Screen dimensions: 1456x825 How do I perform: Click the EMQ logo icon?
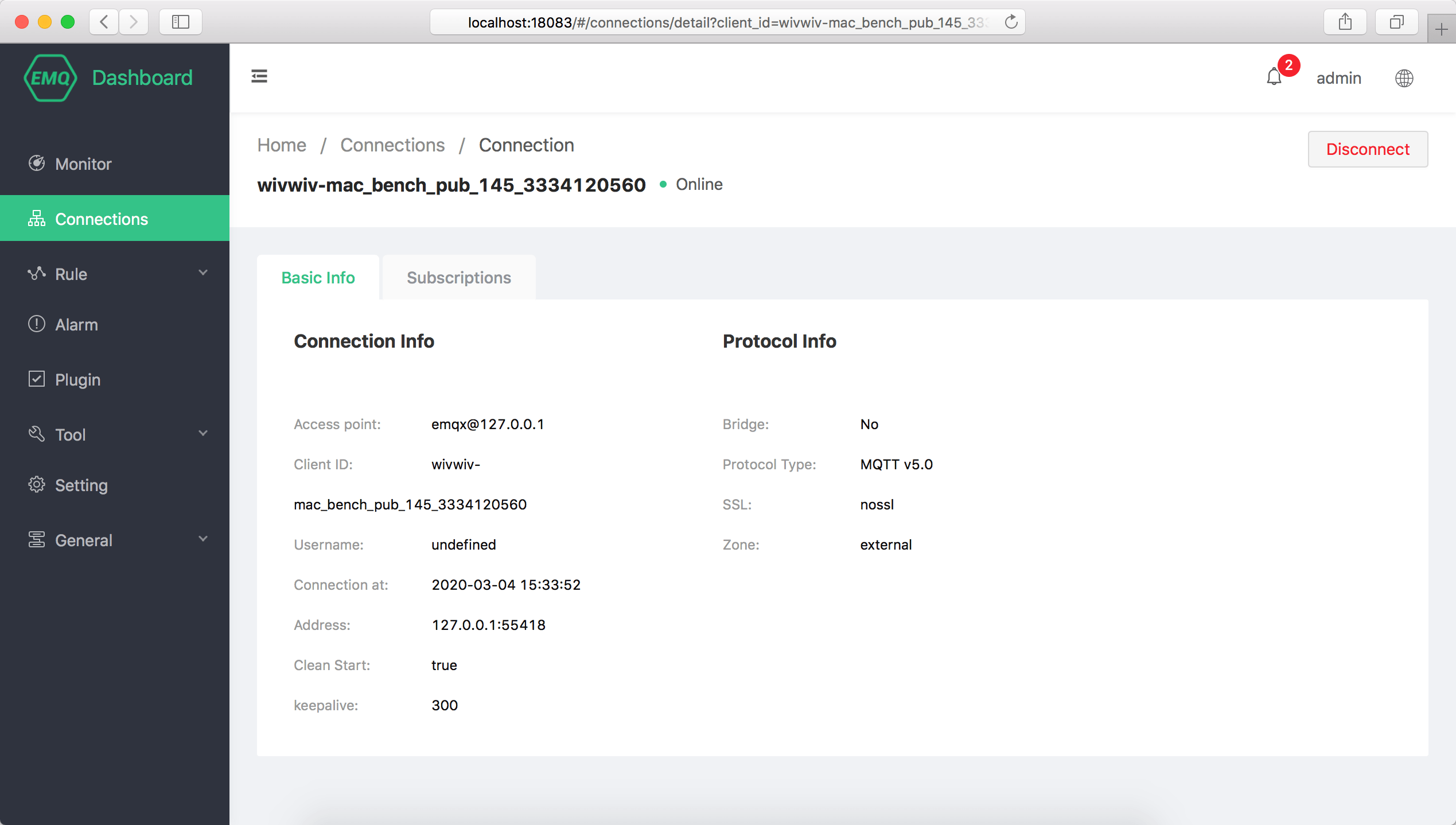(x=50, y=78)
